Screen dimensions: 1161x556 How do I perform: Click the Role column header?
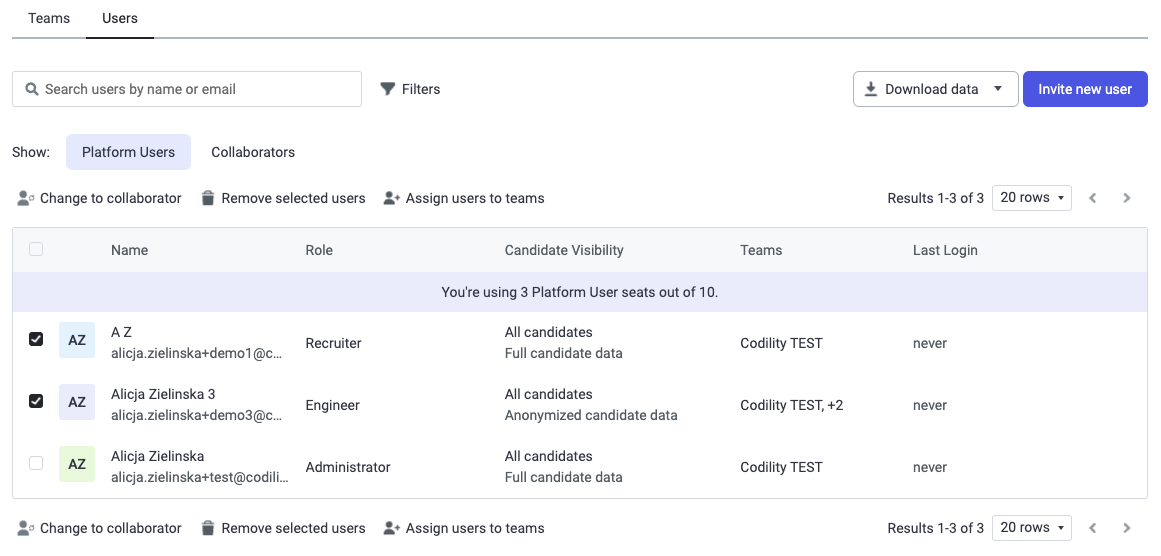(319, 250)
